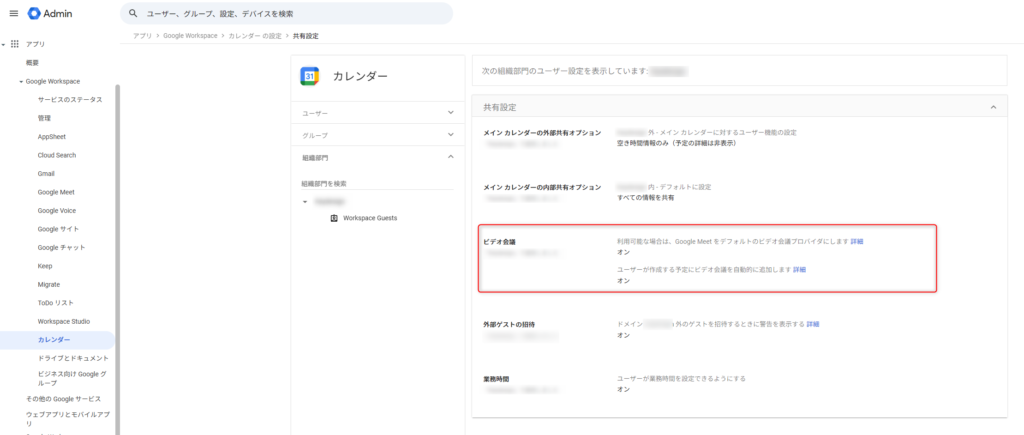Click the Calendar app icon

[309, 76]
